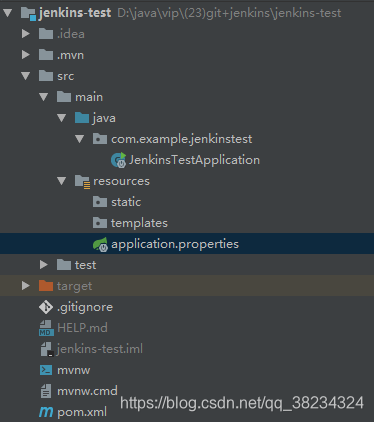This screenshot has height=422, width=374.
Task: Click the project path D:\java\vip text
Action: coord(229,13)
